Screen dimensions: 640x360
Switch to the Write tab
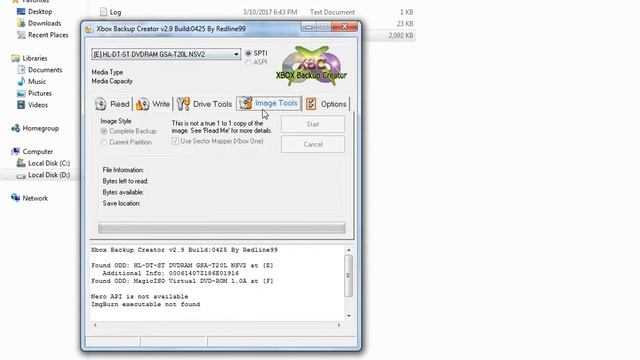[x=153, y=104]
